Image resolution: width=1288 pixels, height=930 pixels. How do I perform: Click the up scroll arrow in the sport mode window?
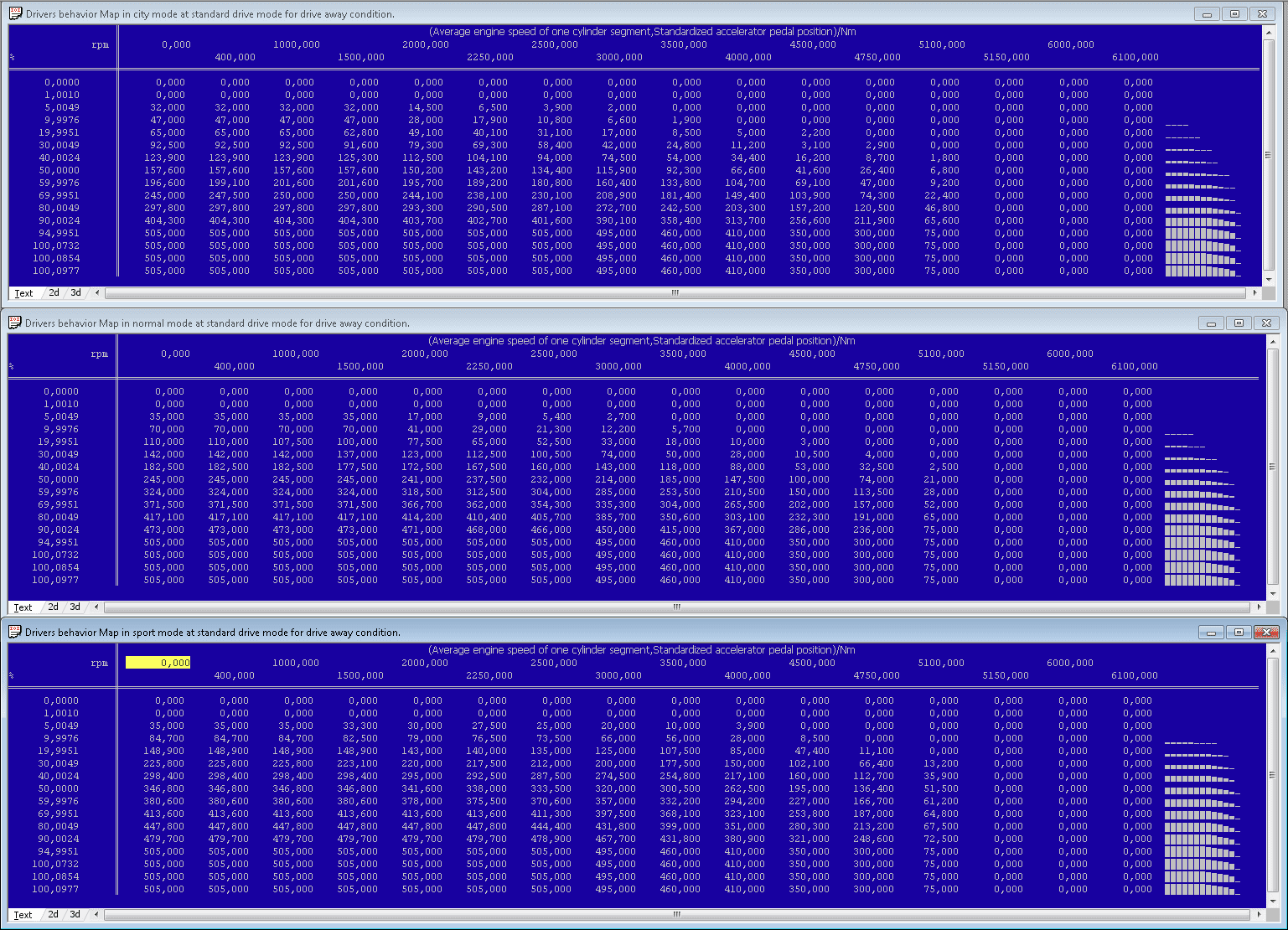click(x=1273, y=649)
